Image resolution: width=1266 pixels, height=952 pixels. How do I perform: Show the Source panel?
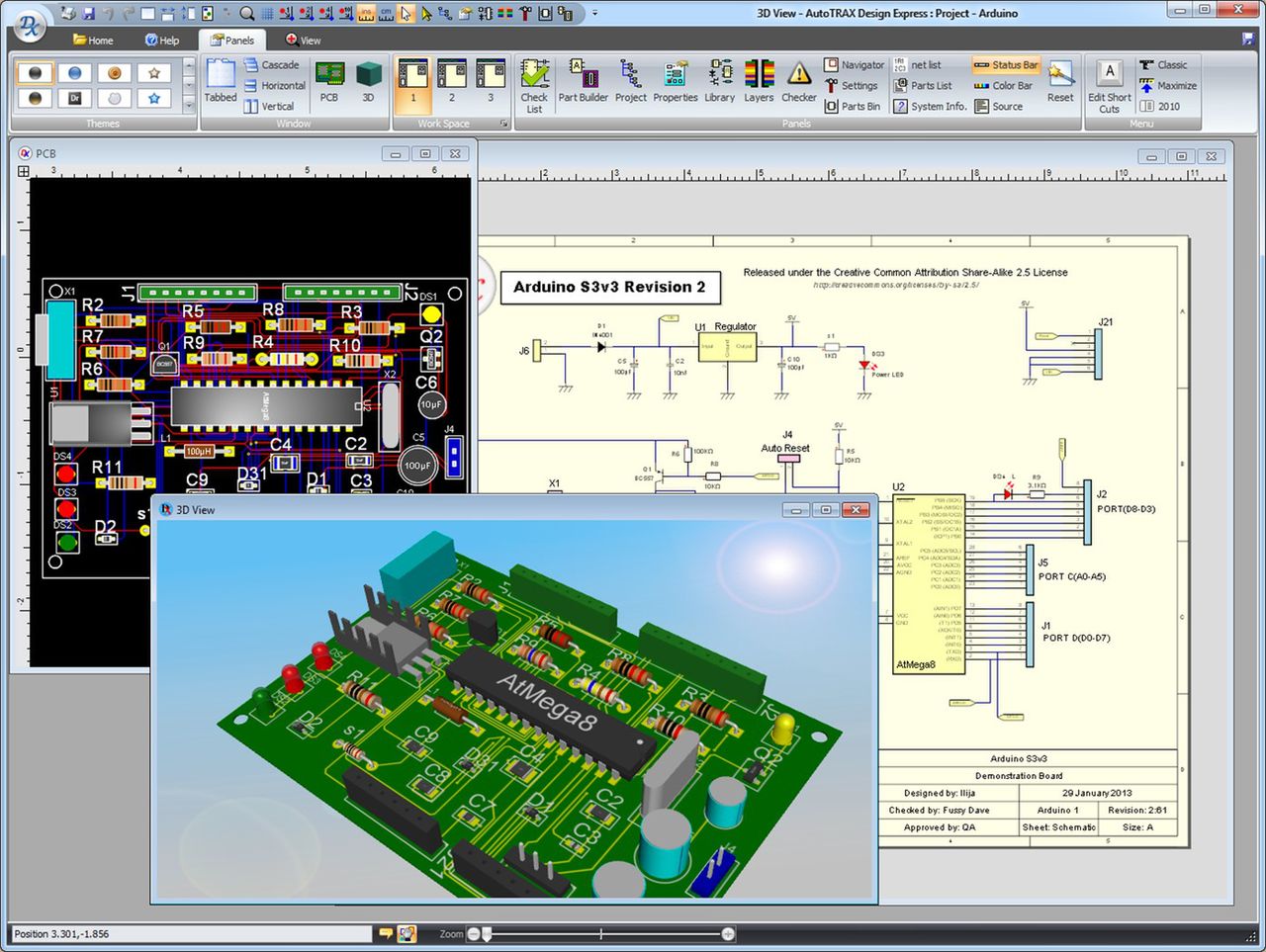999,107
